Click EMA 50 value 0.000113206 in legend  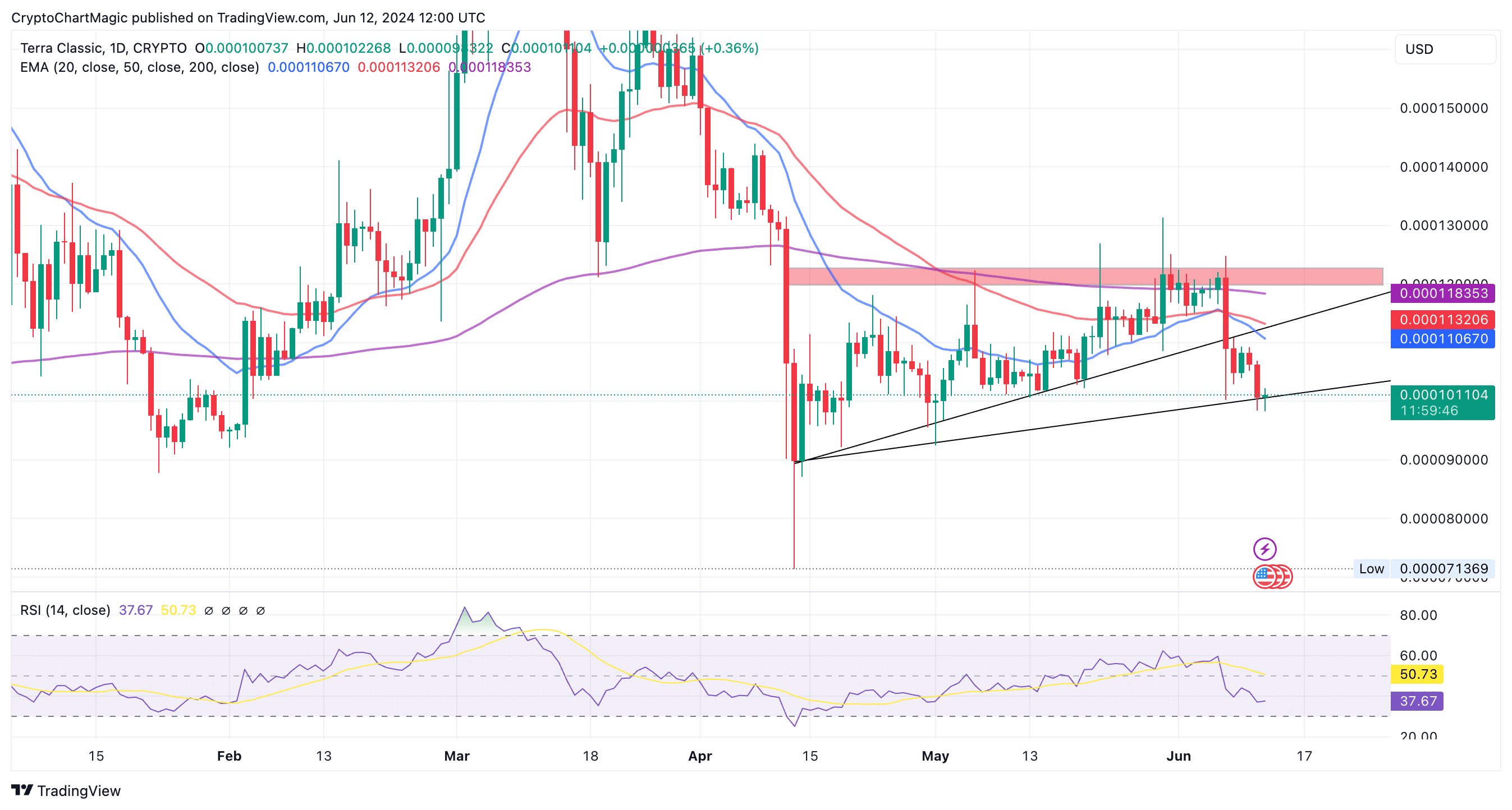[398, 67]
